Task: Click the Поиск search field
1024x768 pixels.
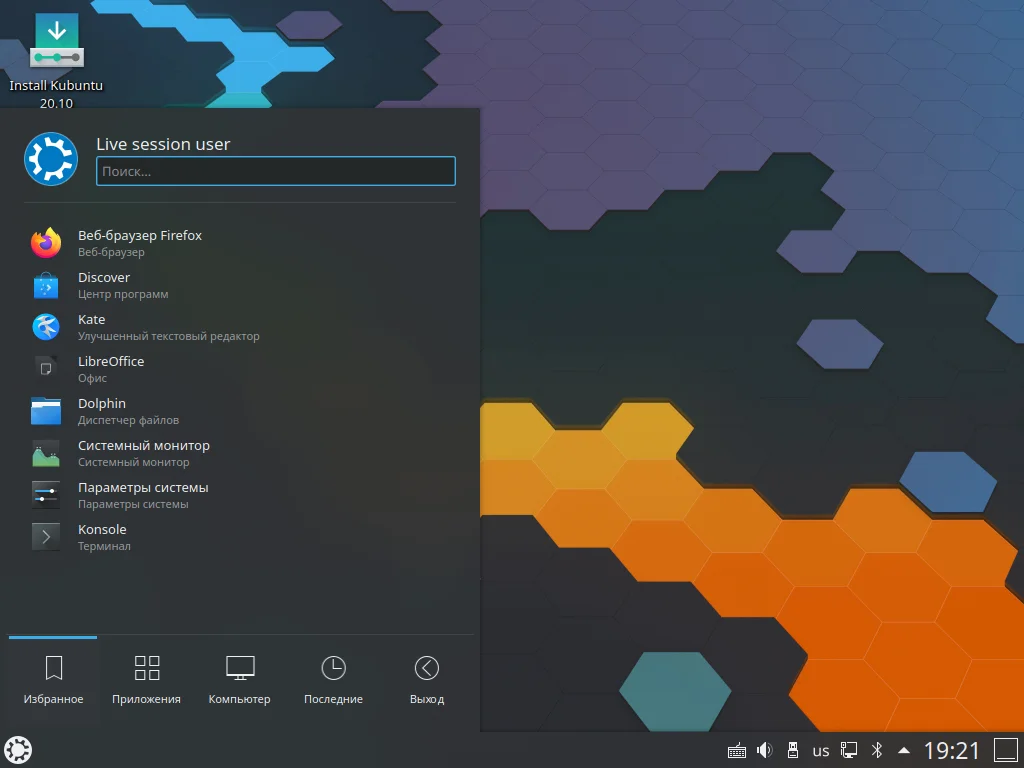Action: [275, 170]
